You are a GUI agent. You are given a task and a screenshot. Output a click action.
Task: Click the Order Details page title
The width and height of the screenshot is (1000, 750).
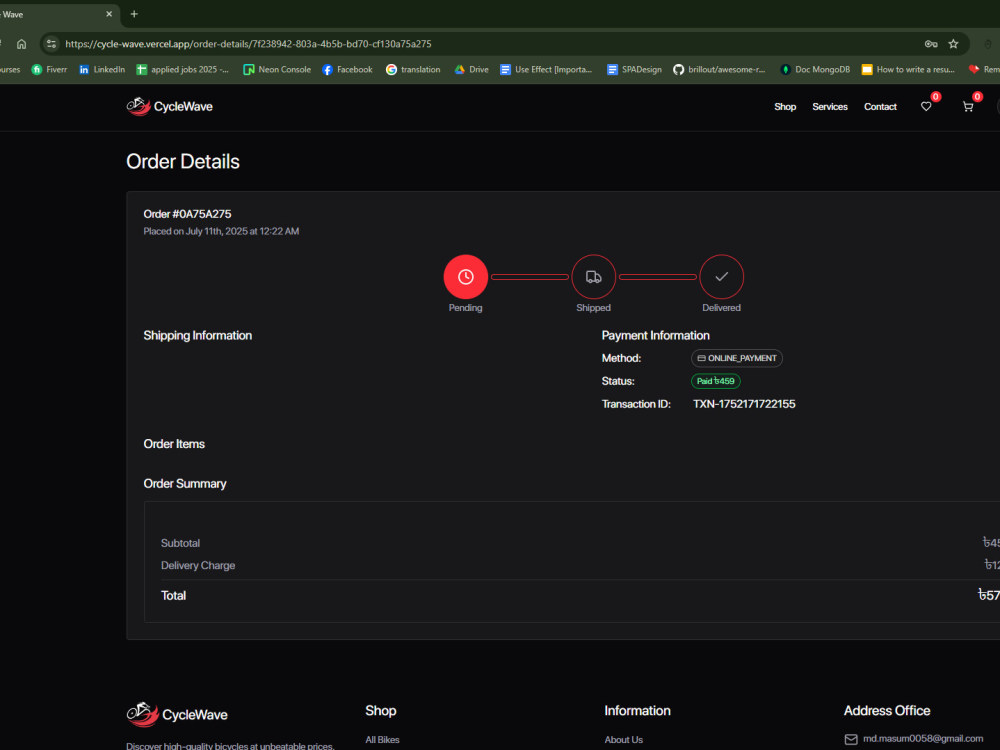pyautogui.click(x=183, y=161)
